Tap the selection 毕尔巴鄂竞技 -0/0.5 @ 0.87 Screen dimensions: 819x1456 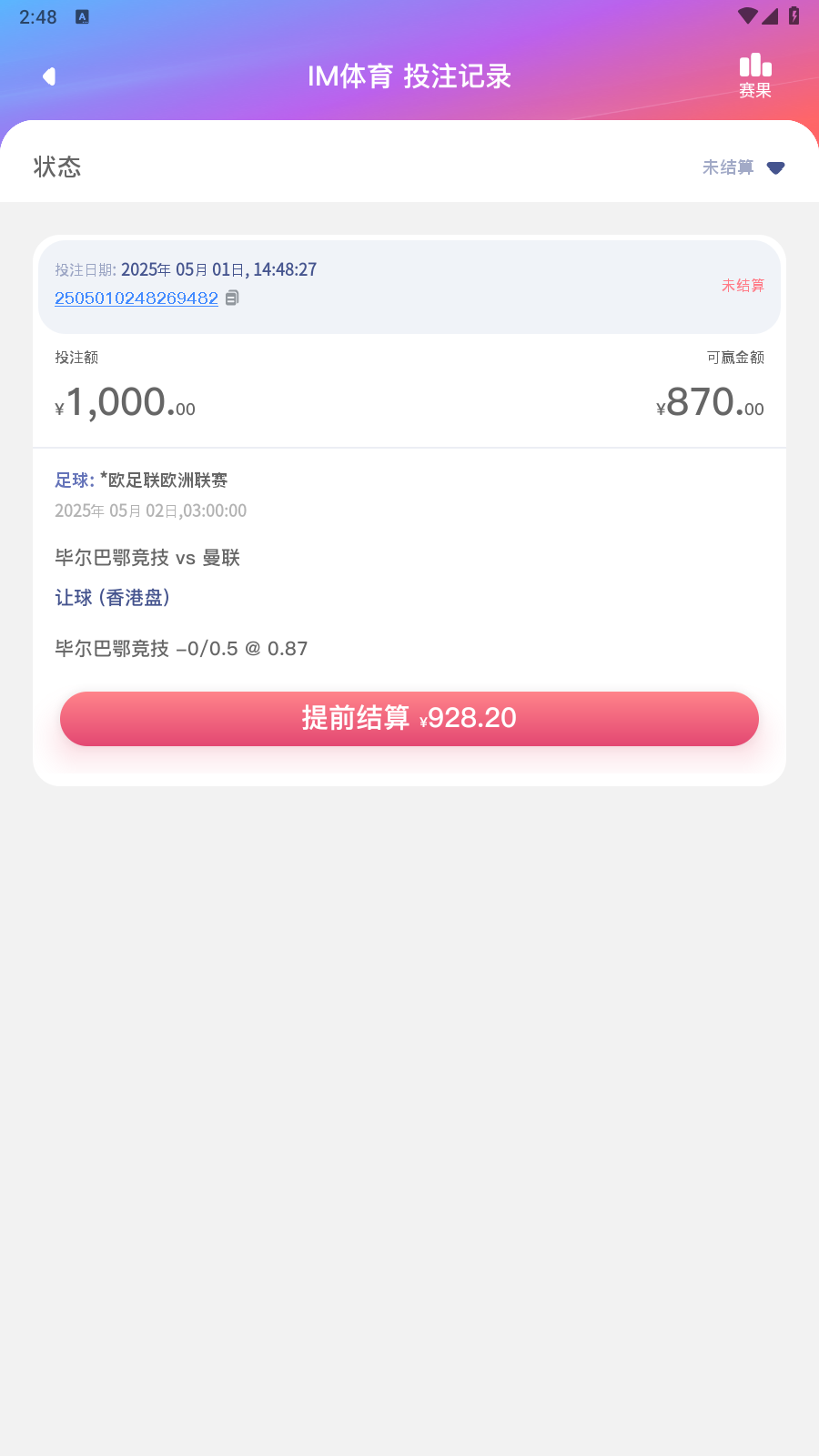(181, 649)
